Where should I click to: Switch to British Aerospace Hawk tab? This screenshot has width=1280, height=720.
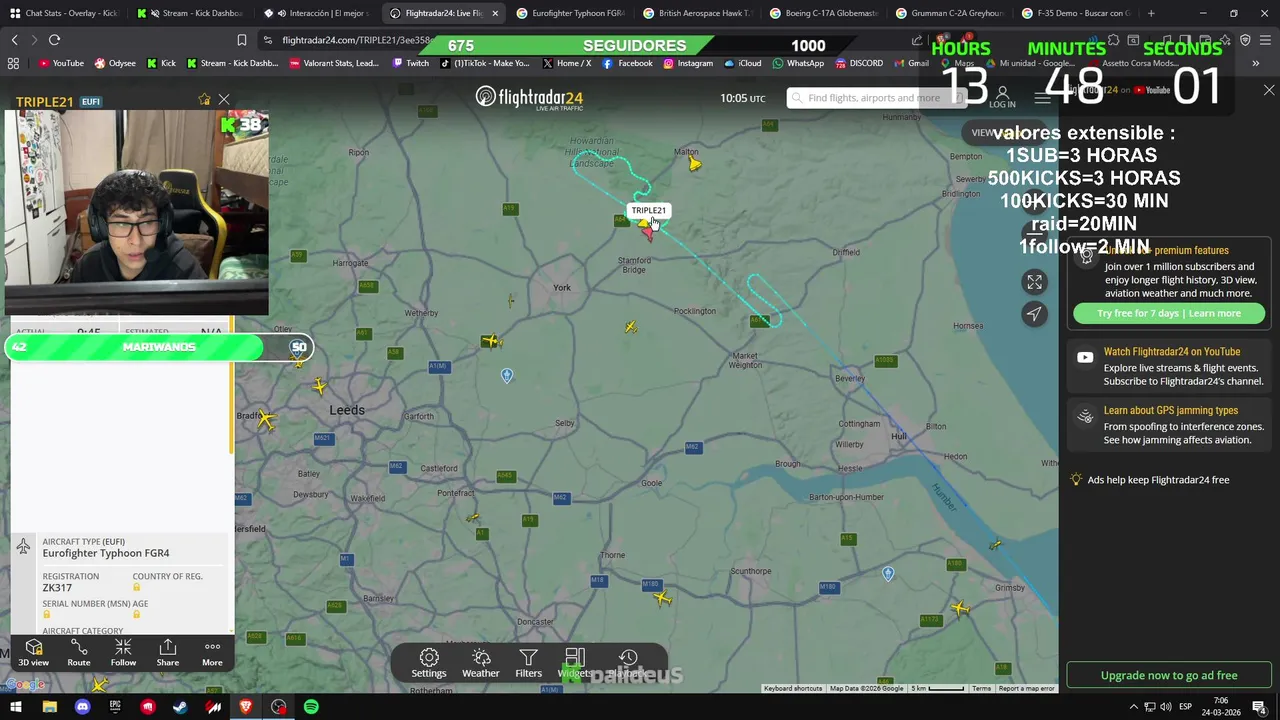(696, 13)
